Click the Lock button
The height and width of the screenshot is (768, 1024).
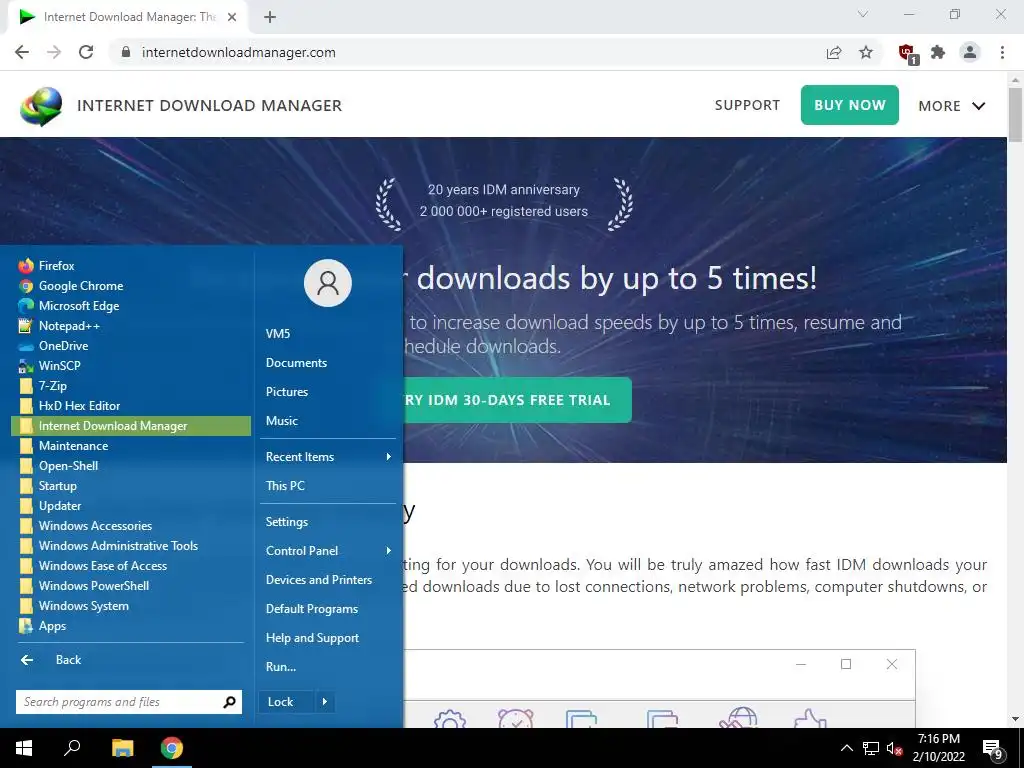tap(287, 702)
